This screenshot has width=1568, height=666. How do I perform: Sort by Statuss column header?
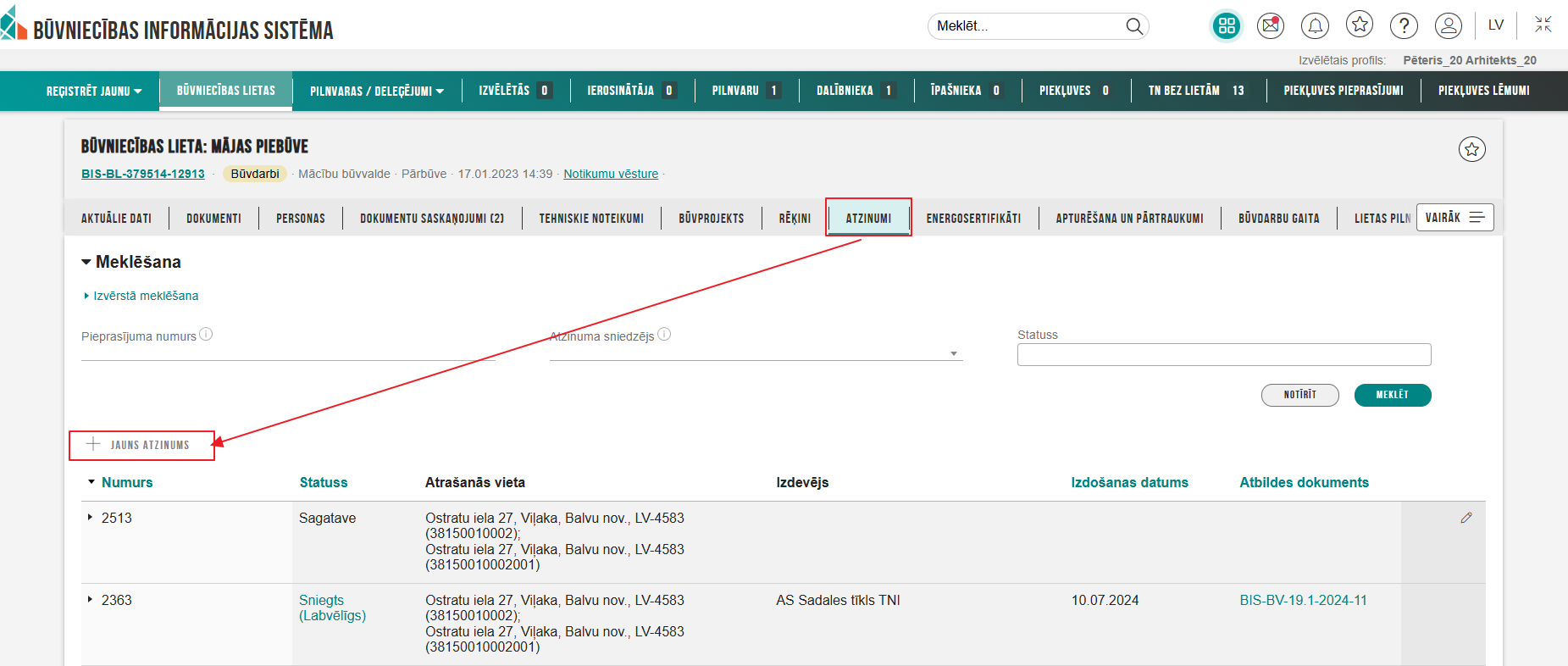(x=323, y=482)
